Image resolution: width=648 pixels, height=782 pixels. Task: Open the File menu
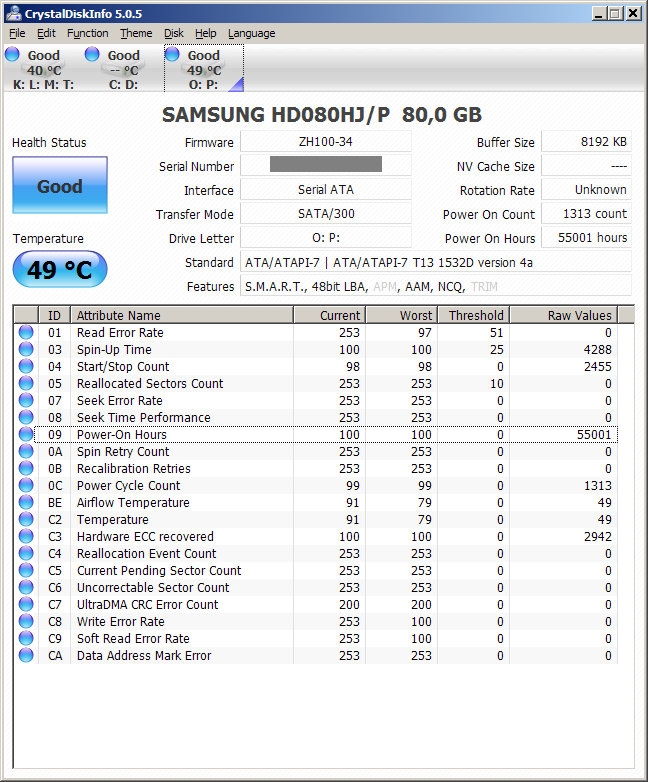(17, 33)
